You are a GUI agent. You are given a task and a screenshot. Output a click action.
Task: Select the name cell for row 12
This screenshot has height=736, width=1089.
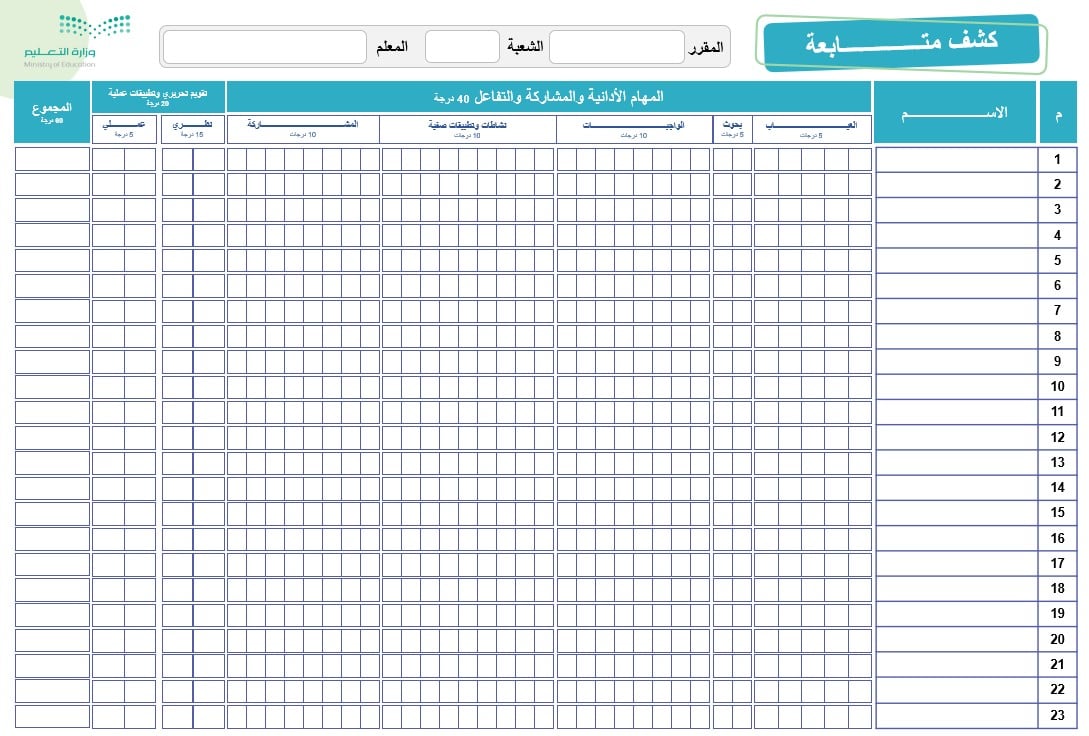pyautogui.click(x=955, y=437)
